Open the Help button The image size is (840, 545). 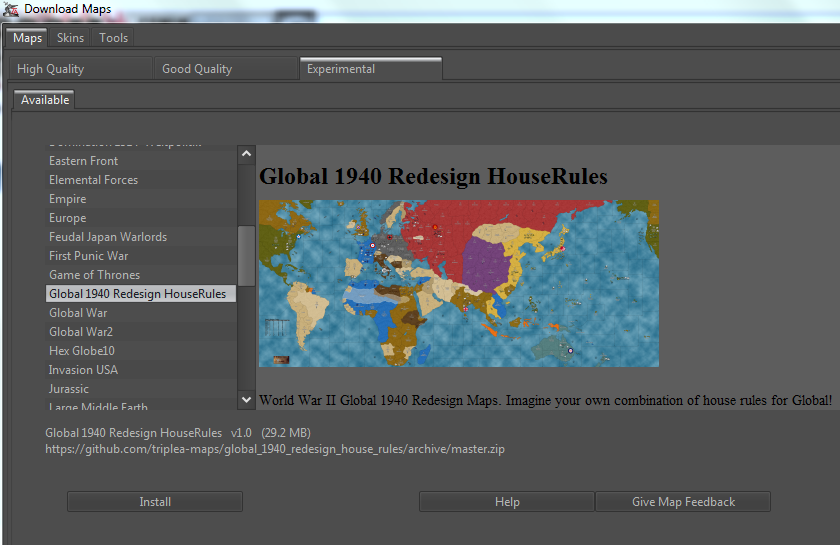507,502
